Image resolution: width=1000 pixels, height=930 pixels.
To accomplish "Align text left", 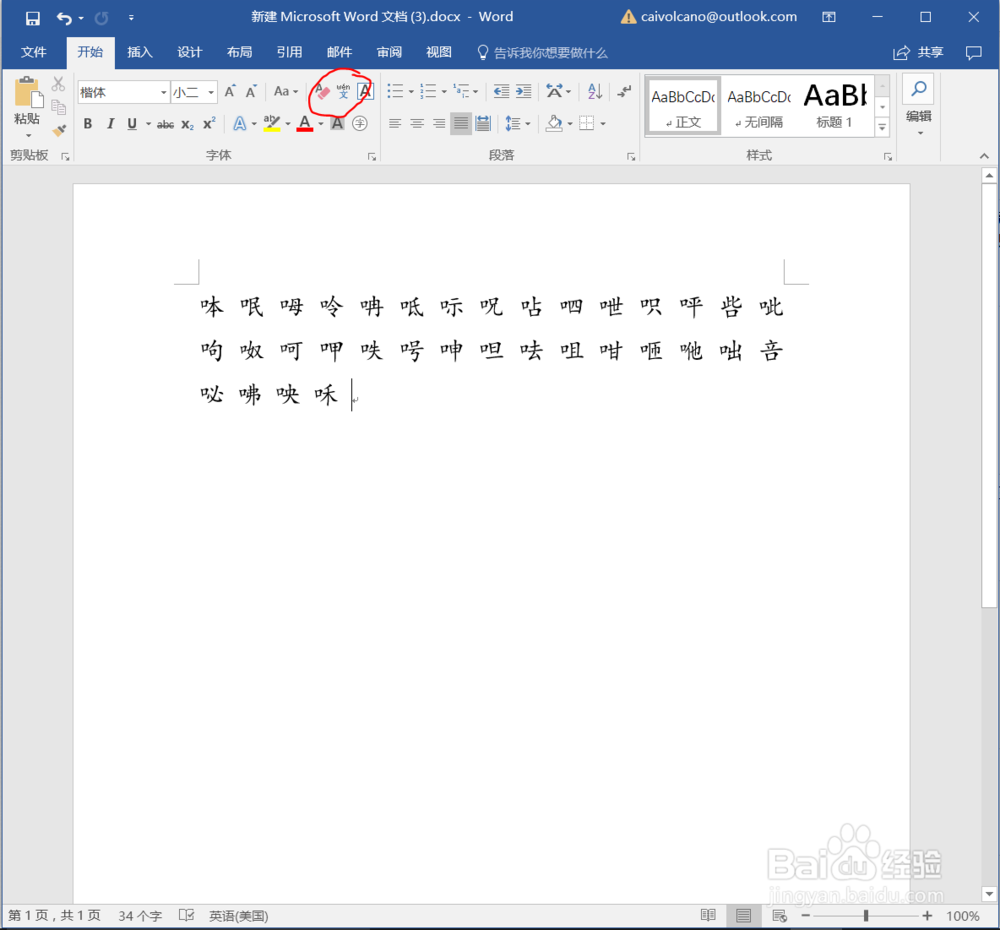I will pos(395,124).
